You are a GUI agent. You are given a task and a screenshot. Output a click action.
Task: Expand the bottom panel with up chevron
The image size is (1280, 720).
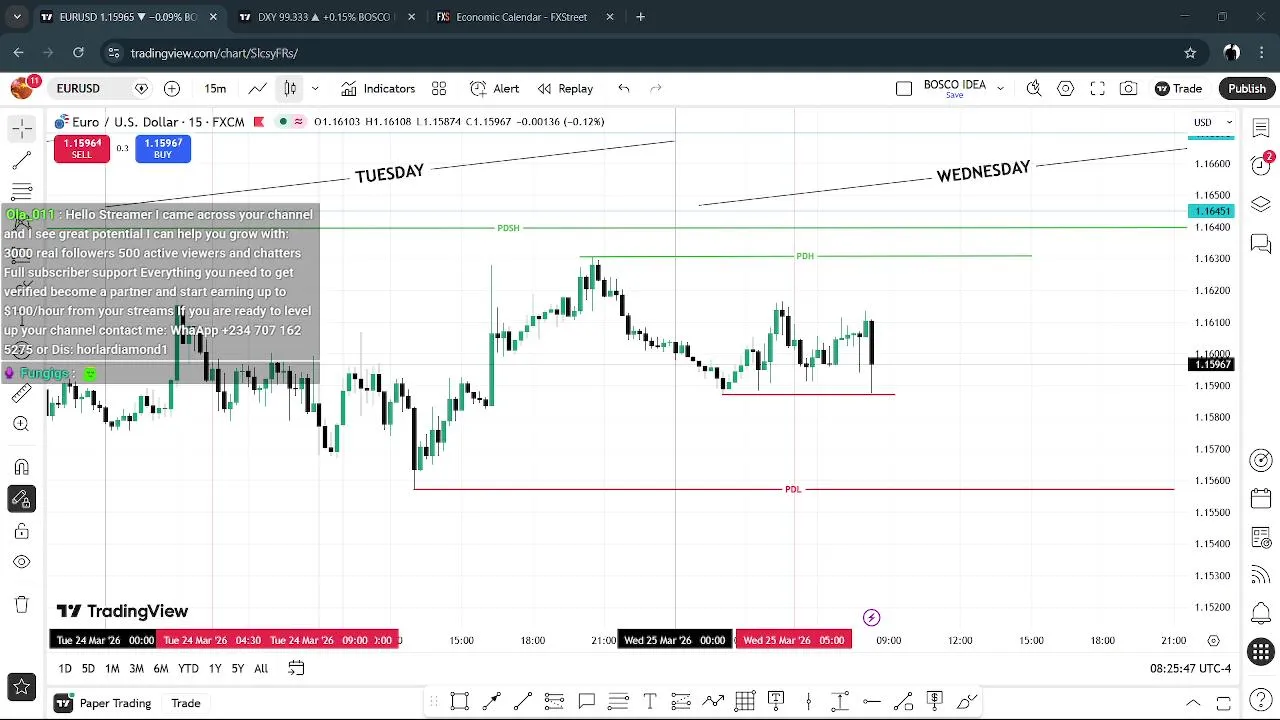pos(1193,703)
